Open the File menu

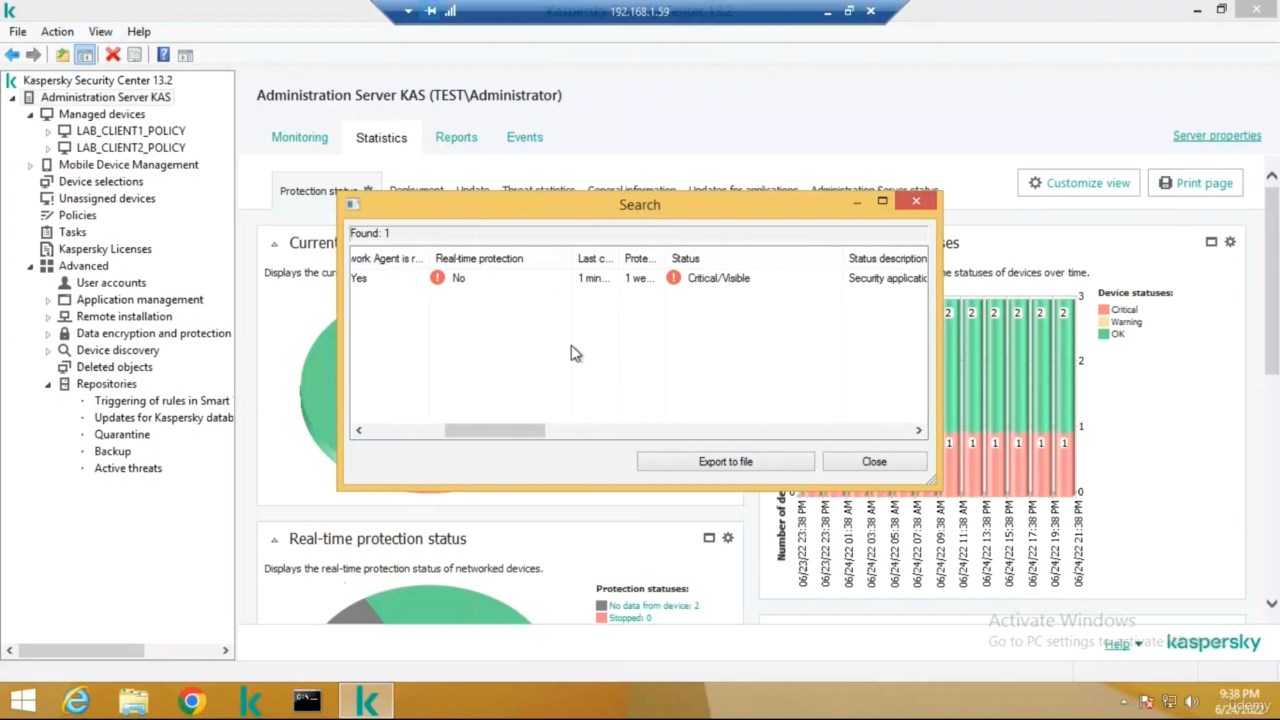click(x=18, y=32)
